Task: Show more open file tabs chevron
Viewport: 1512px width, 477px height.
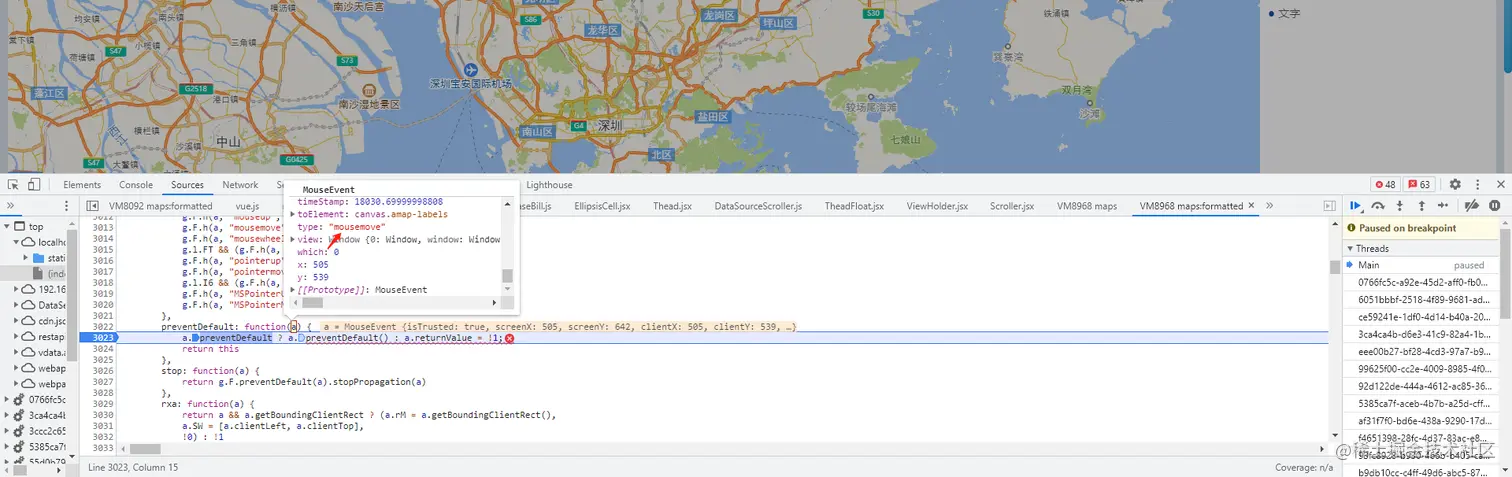Action: pyautogui.click(x=1270, y=206)
